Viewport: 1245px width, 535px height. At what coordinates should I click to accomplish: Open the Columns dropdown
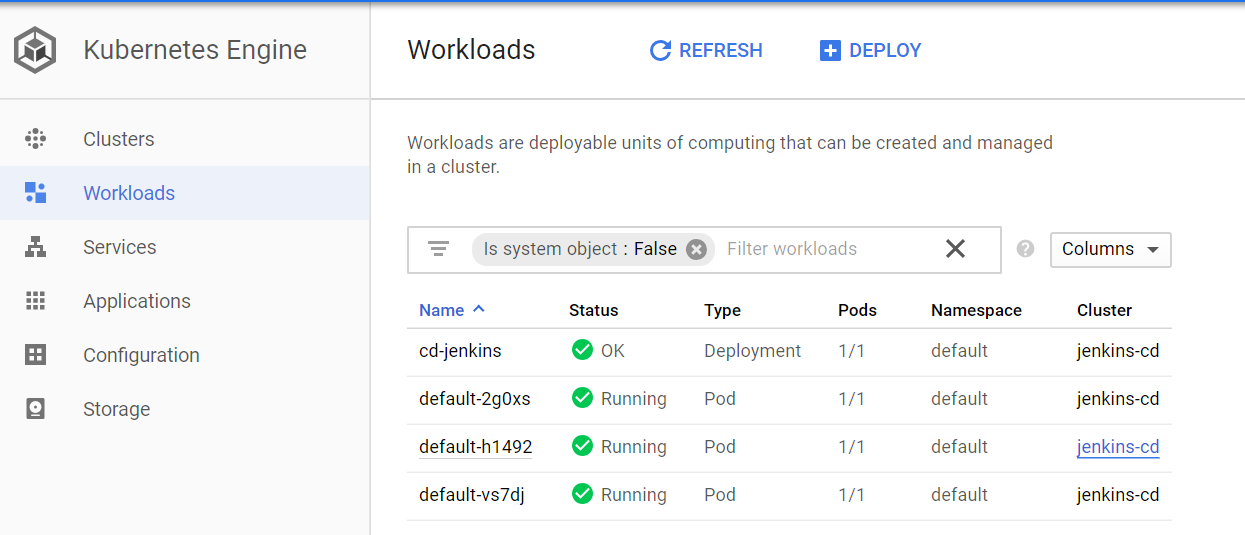coord(1110,249)
